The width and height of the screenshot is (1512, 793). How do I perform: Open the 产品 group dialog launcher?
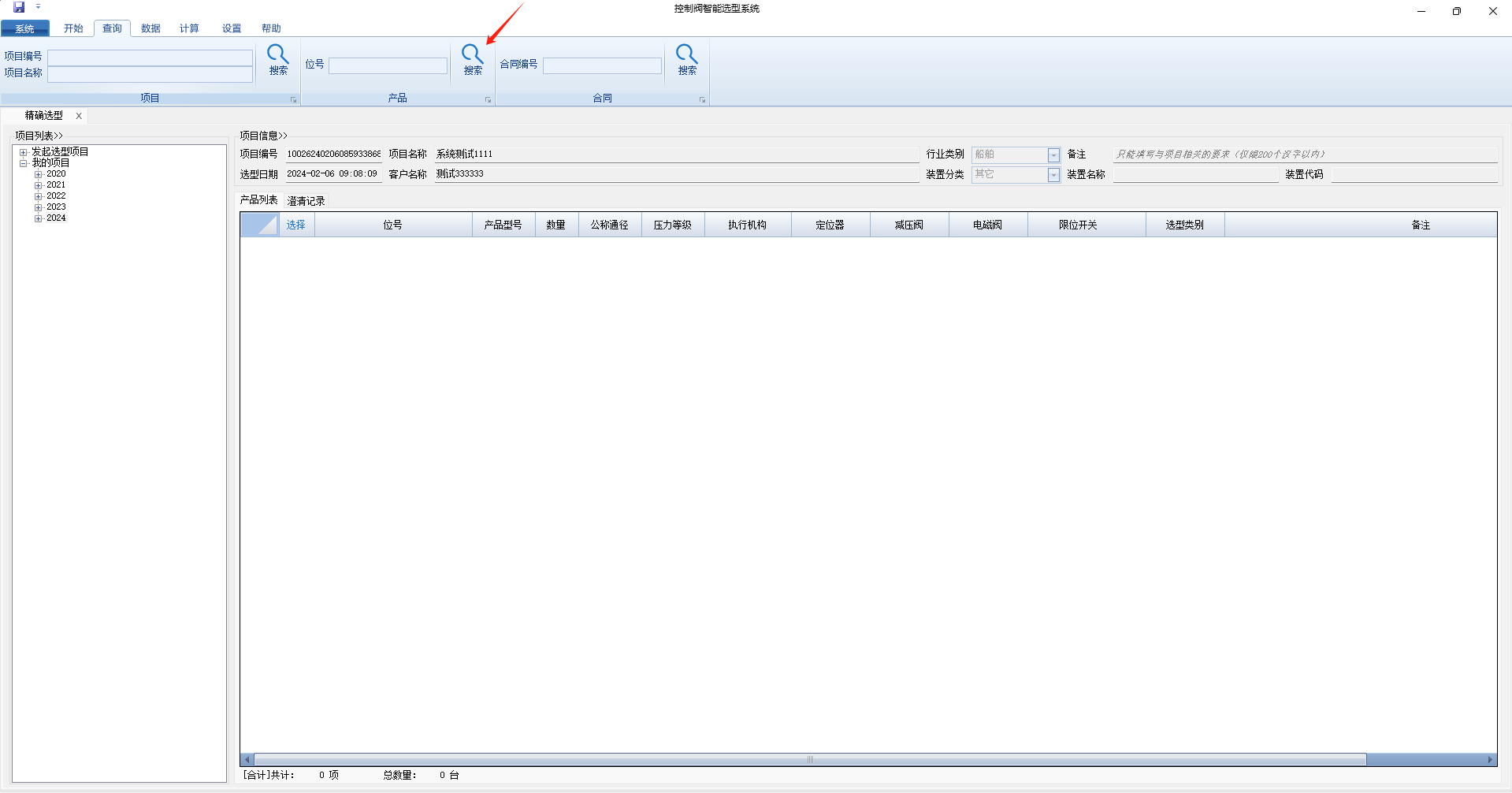(488, 100)
